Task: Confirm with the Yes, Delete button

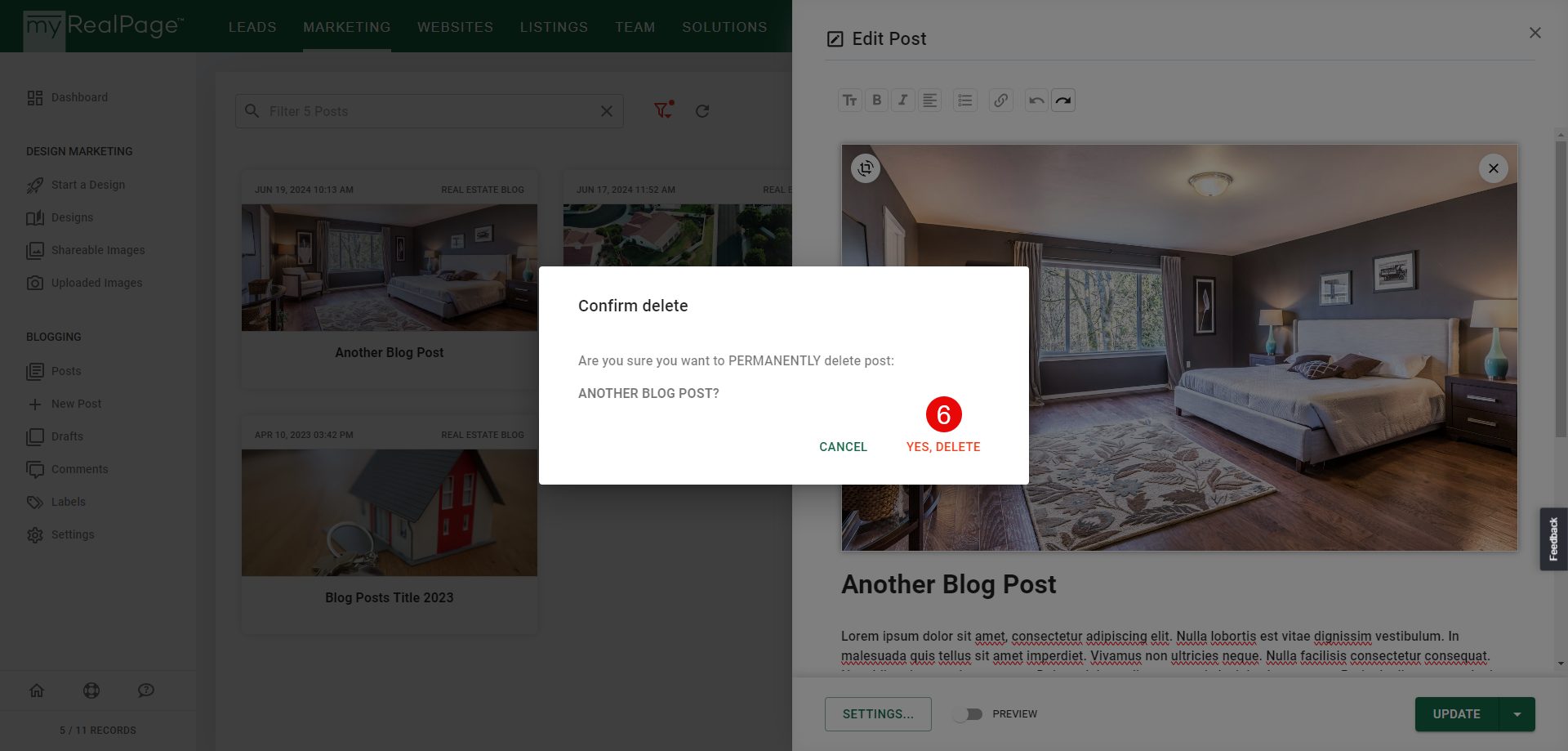Action: pyautogui.click(x=943, y=447)
